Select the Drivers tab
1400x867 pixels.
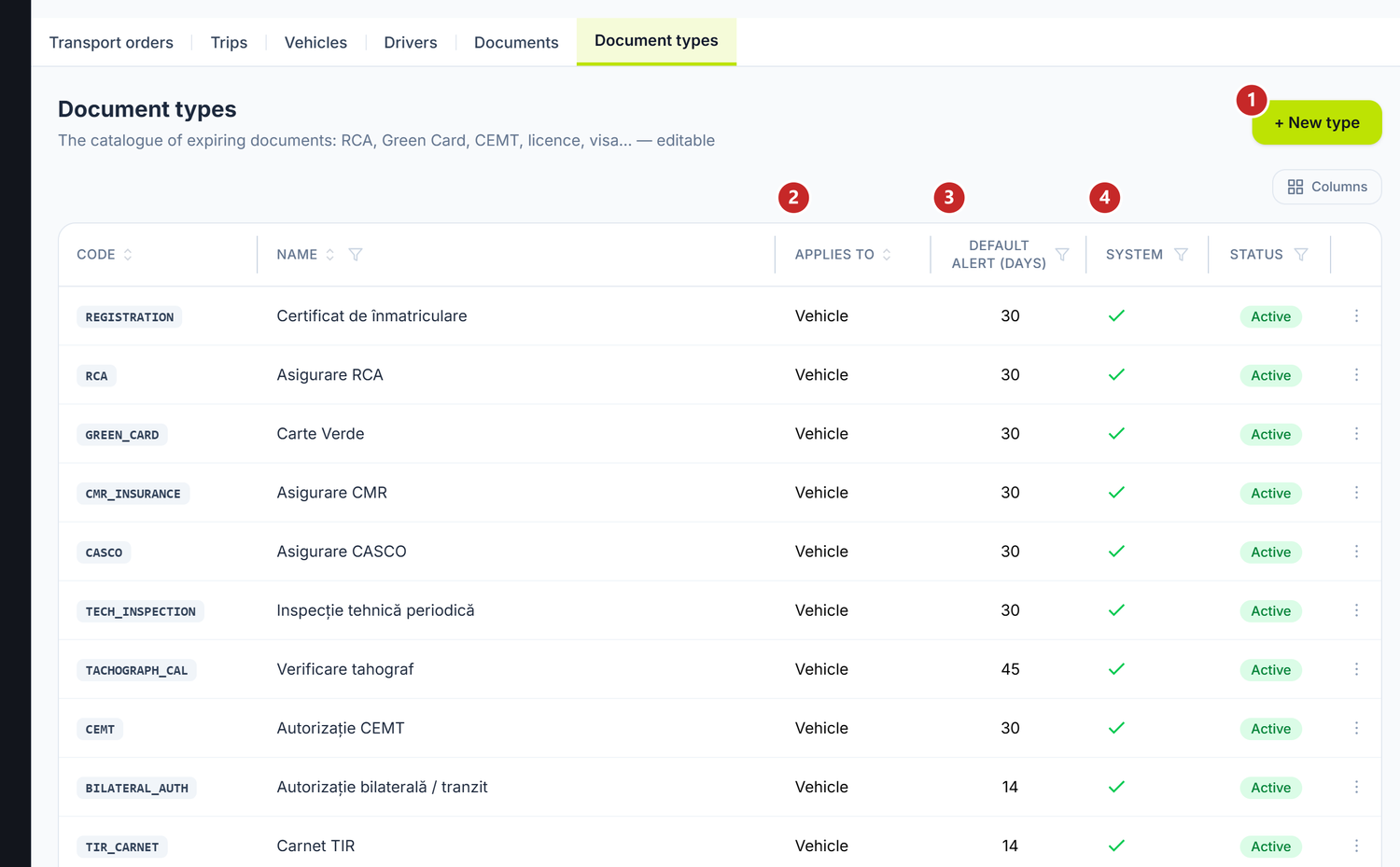click(x=411, y=43)
